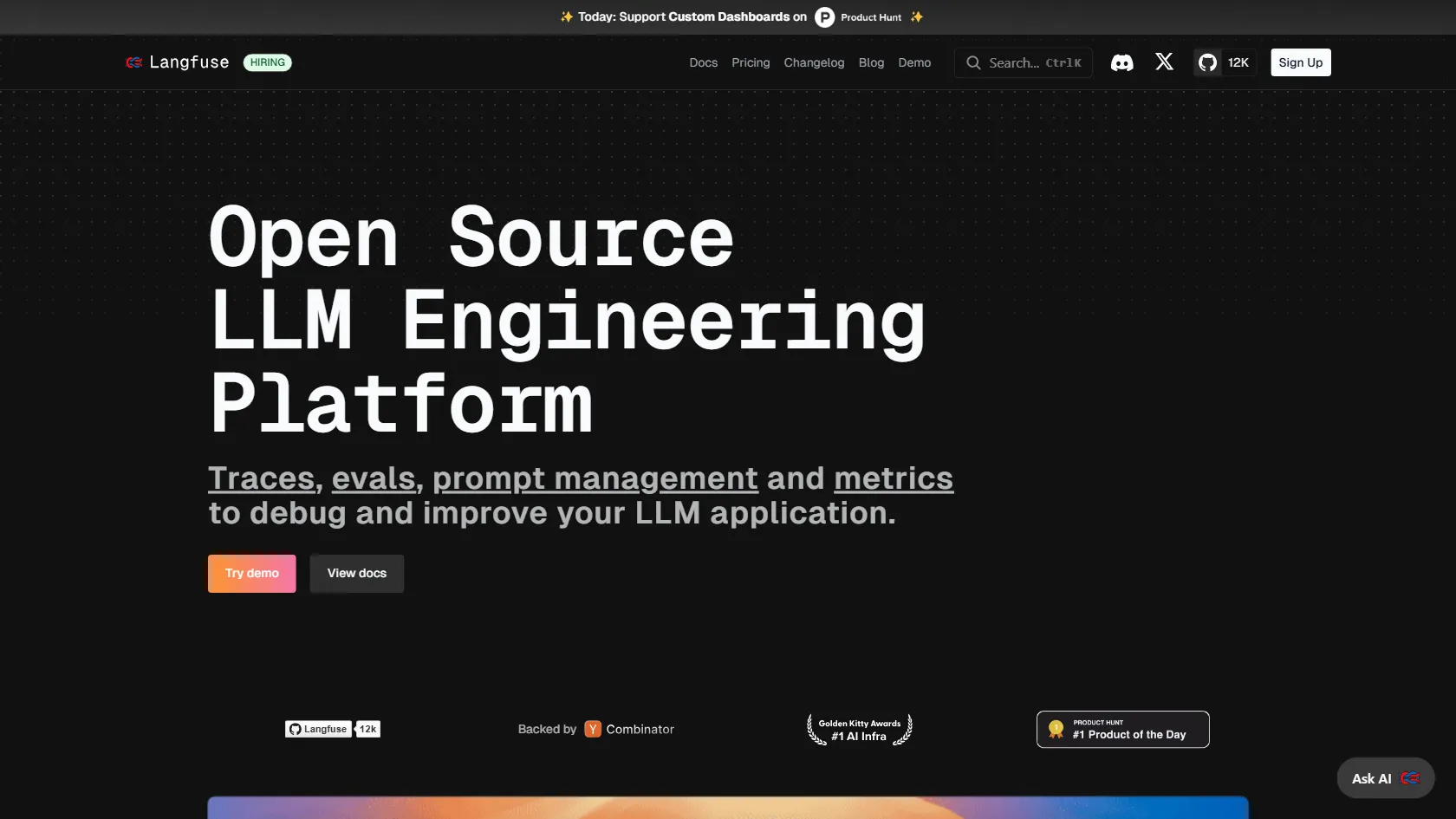Open the Docs menu item
This screenshot has width=1456, height=819.
703,62
